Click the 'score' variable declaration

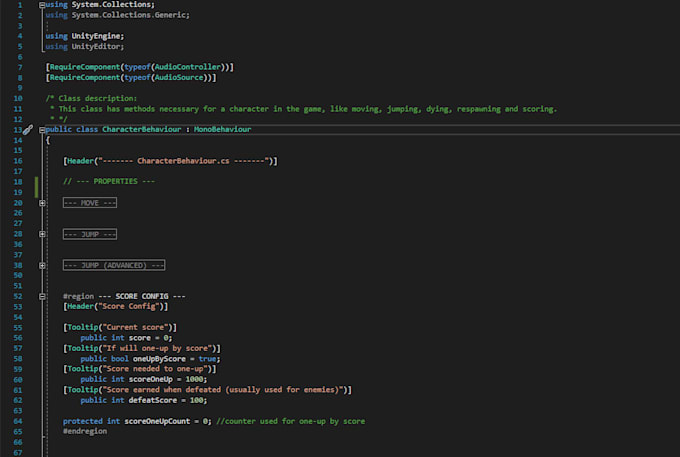139,338
